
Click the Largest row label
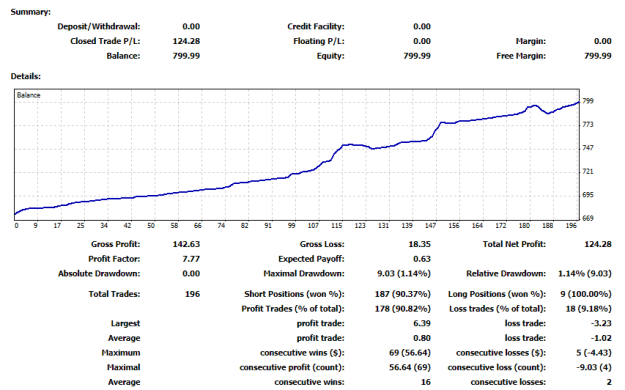point(125,323)
